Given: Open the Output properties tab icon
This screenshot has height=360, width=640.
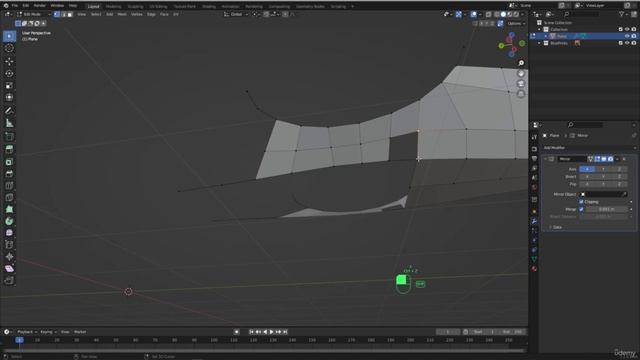Looking at the screenshot, I should coord(534,158).
